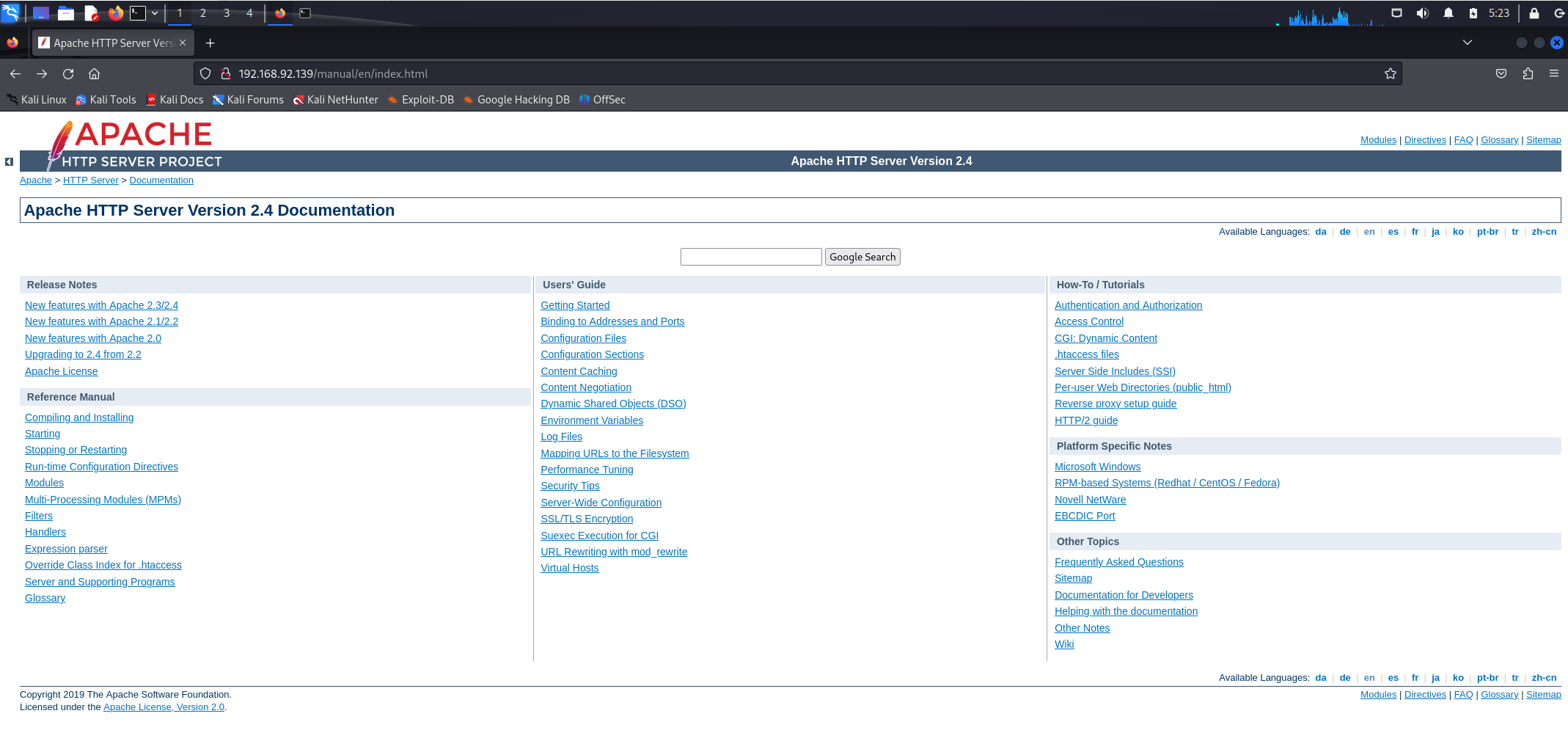This screenshot has height=752, width=1568.
Task: Close the Apache HTTP Server tab
Action: click(x=183, y=43)
